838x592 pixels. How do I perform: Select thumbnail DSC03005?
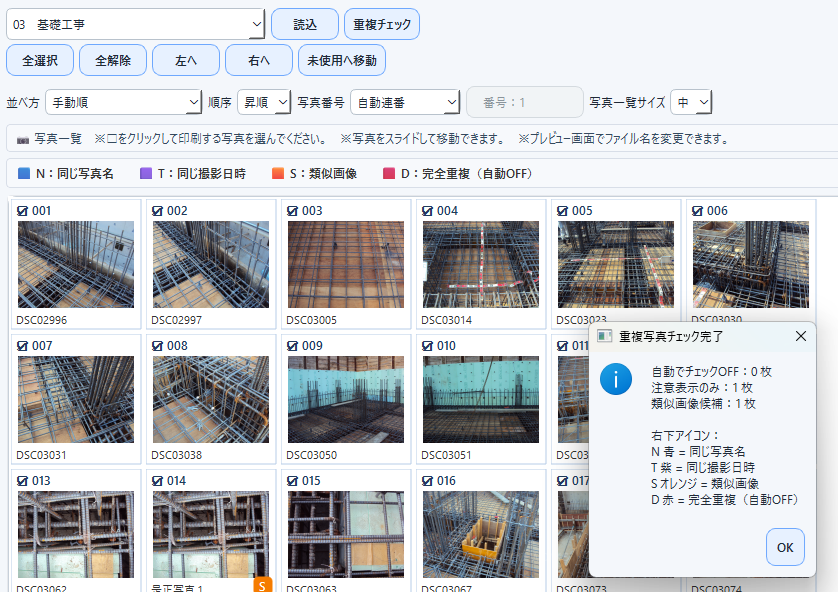click(346, 264)
